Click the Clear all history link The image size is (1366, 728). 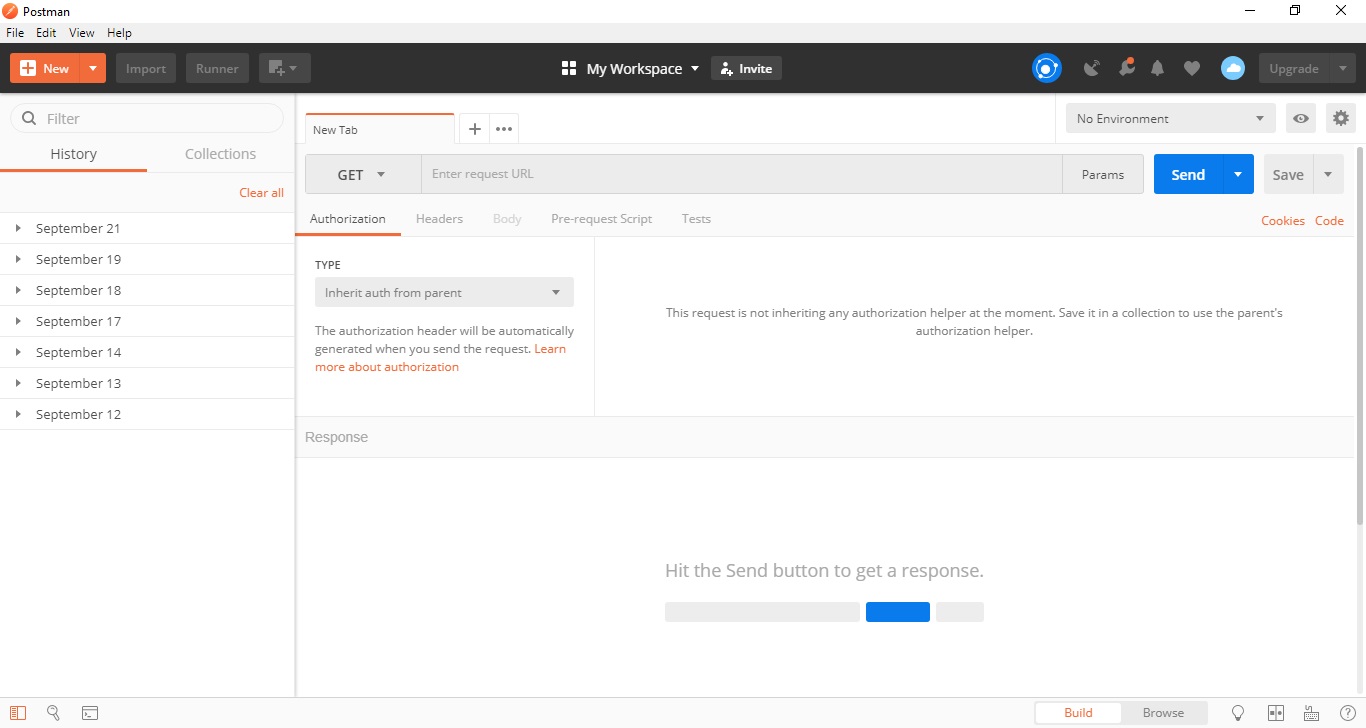(x=261, y=192)
